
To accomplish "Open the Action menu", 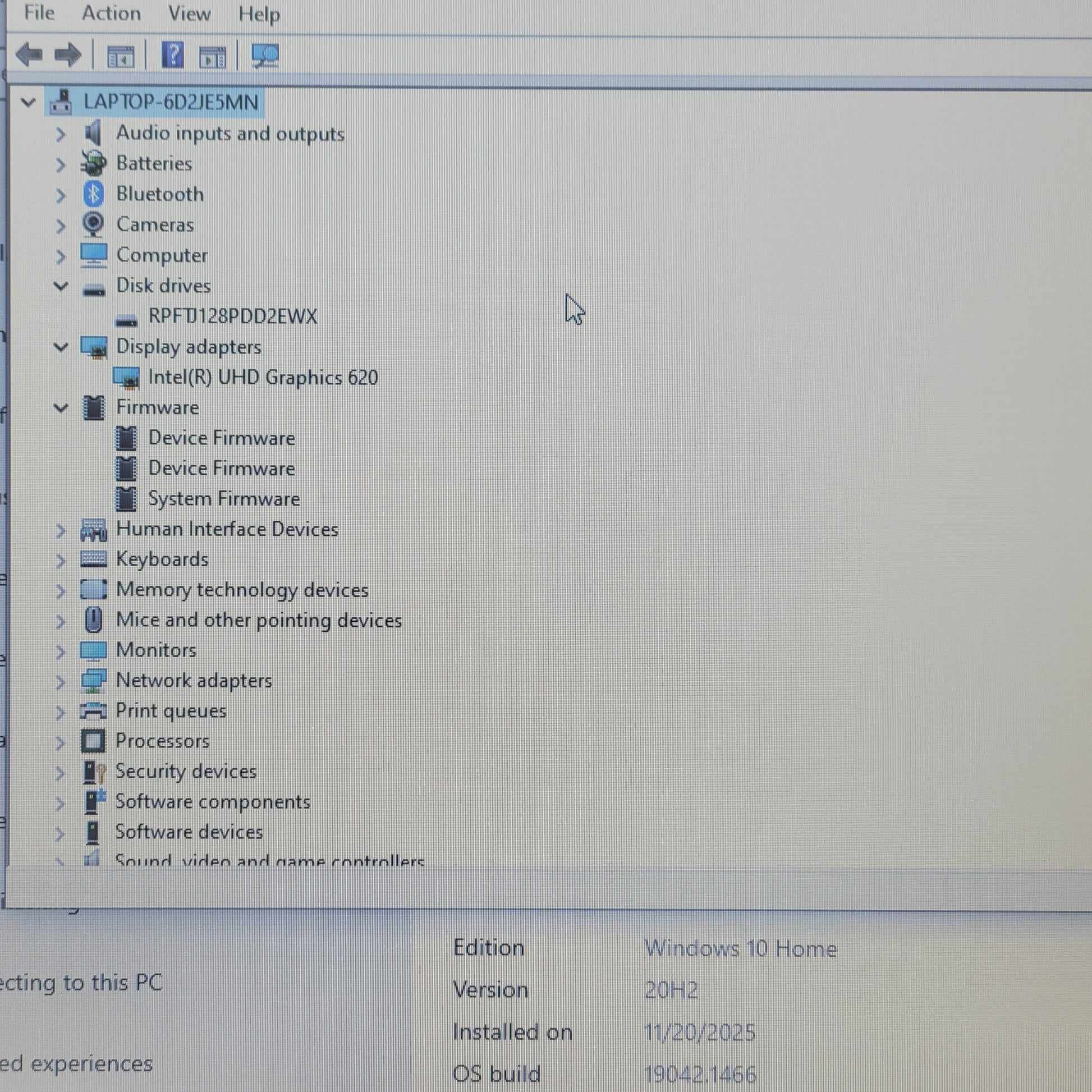I will 111,13.
